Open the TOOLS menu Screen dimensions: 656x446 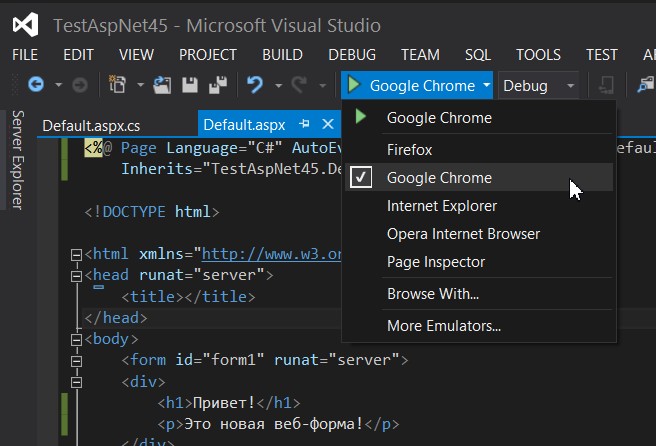(x=538, y=55)
